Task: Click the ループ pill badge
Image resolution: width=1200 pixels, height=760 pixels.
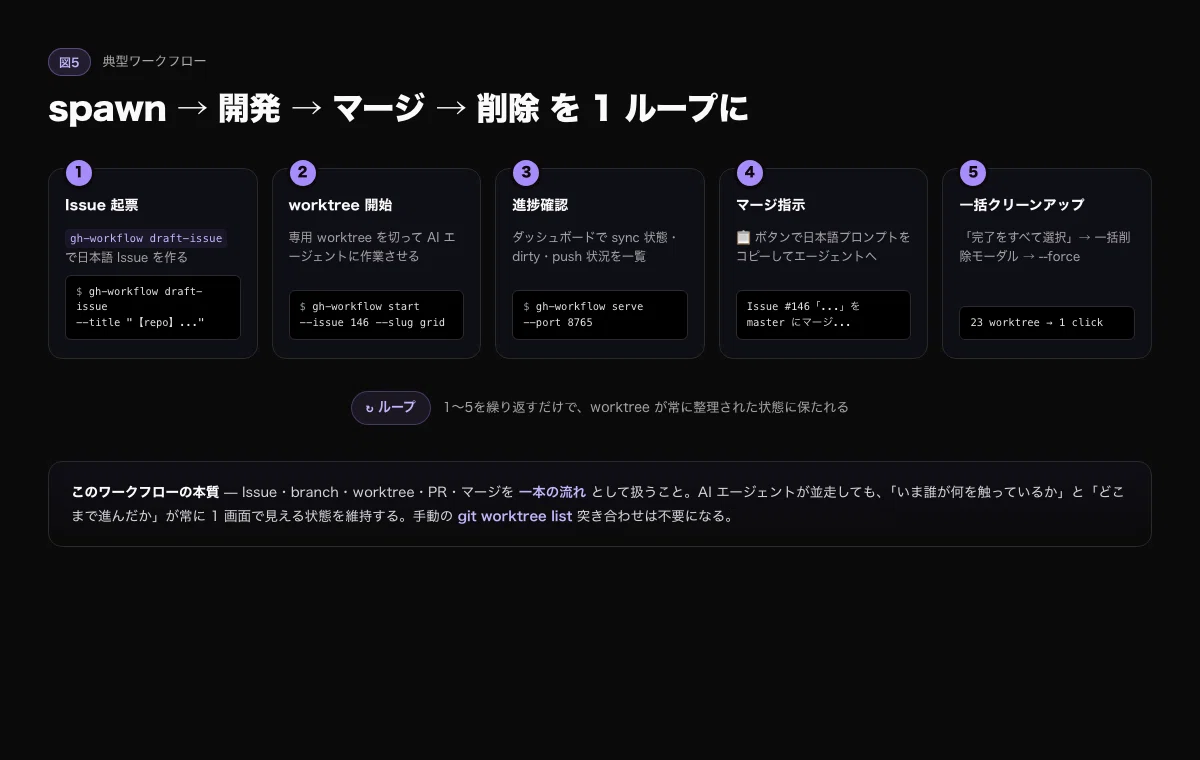Action: pos(391,408)
